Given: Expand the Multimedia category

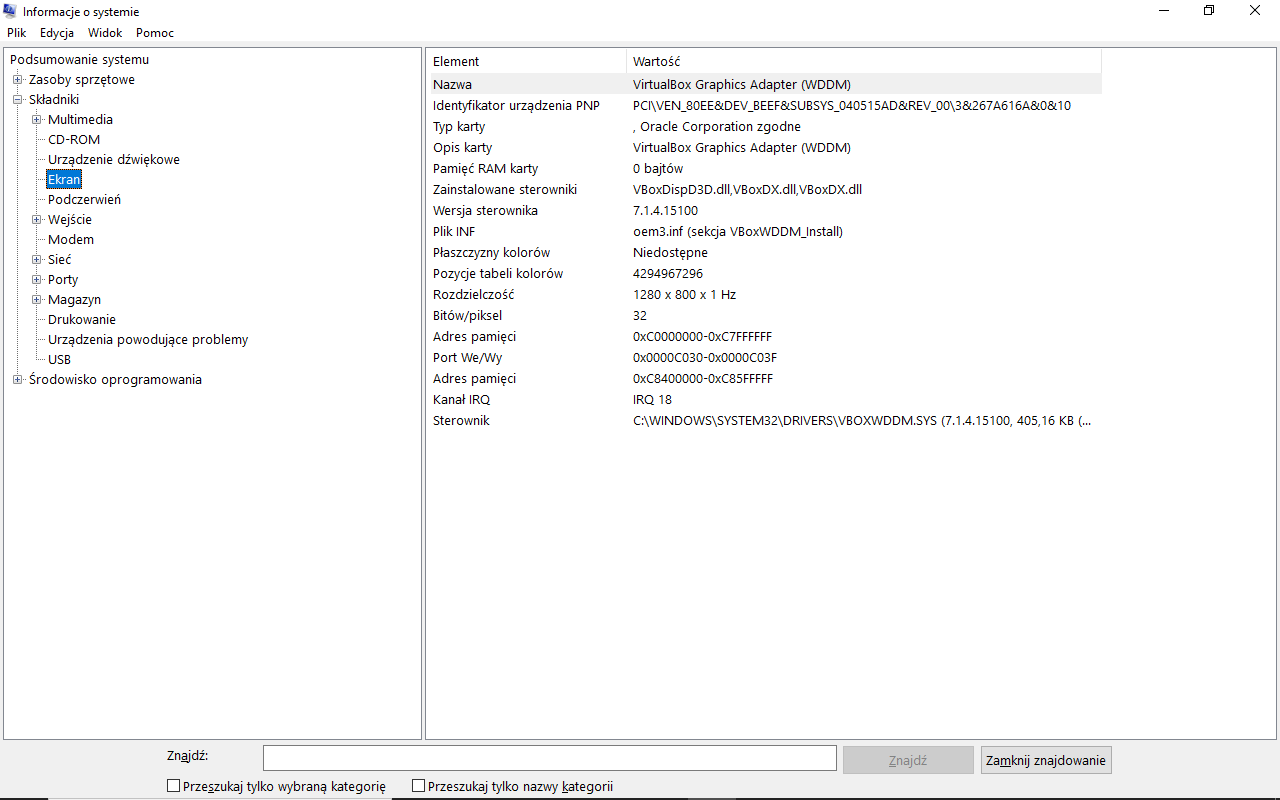Looking at the screenshot, I should pos(36,120).
